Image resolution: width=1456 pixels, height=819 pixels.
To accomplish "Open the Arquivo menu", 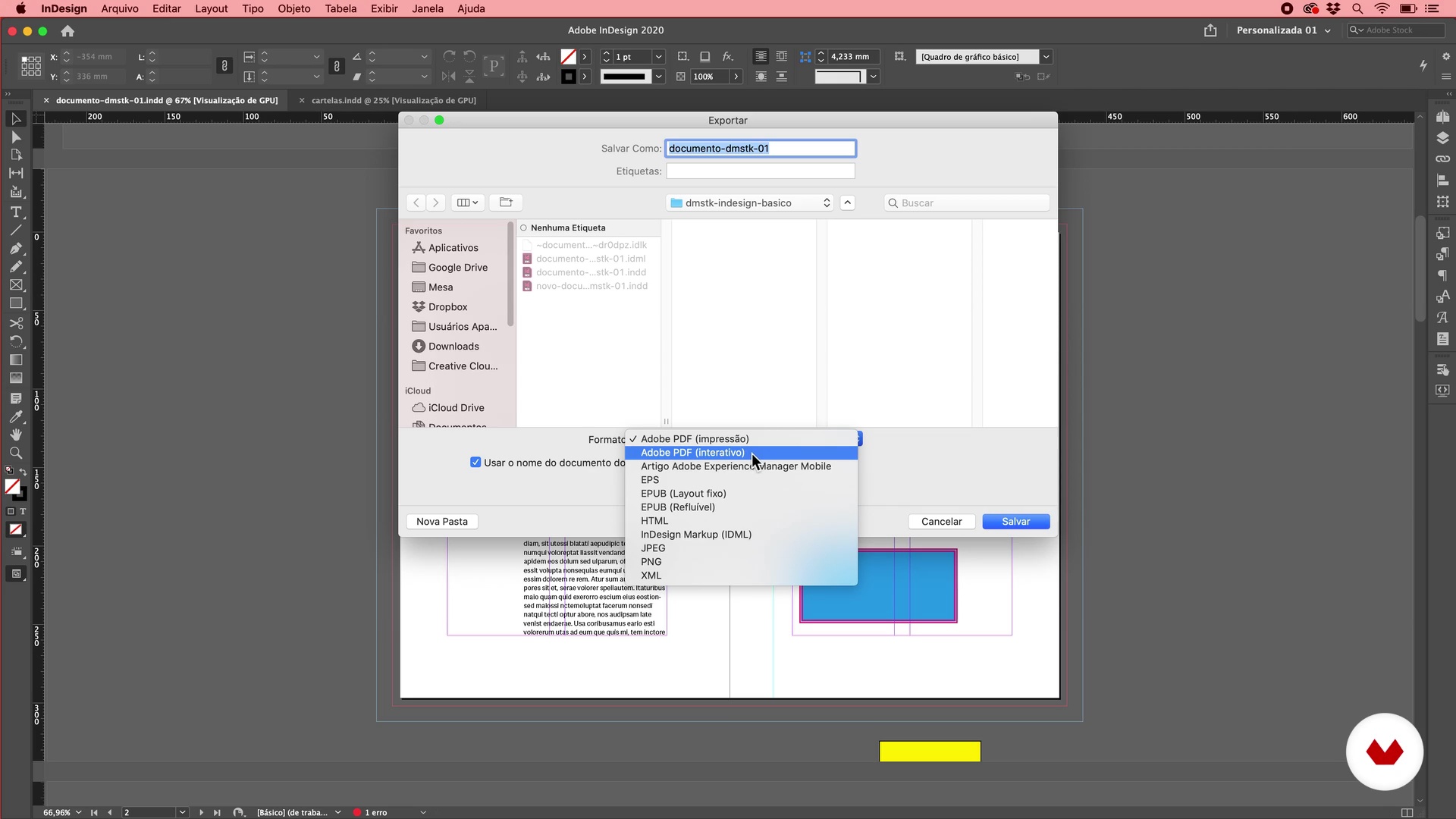I will pos(120,8).
